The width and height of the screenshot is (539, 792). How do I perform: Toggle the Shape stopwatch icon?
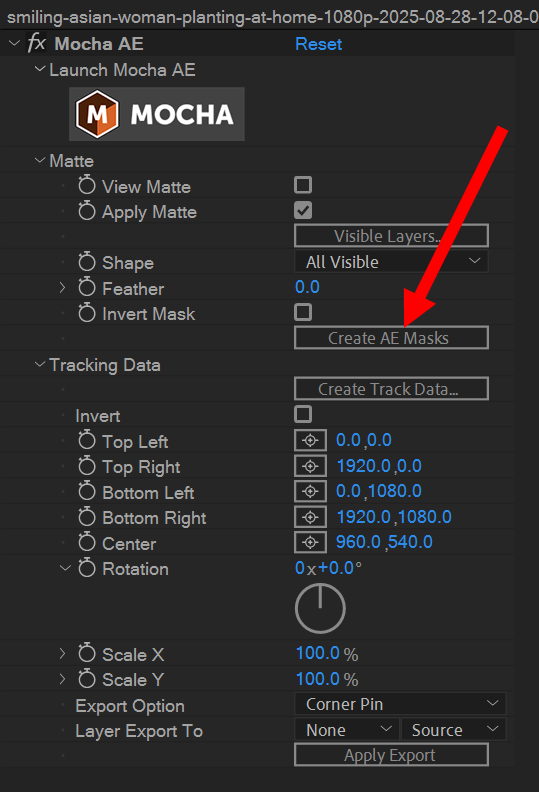click(87, 261)
